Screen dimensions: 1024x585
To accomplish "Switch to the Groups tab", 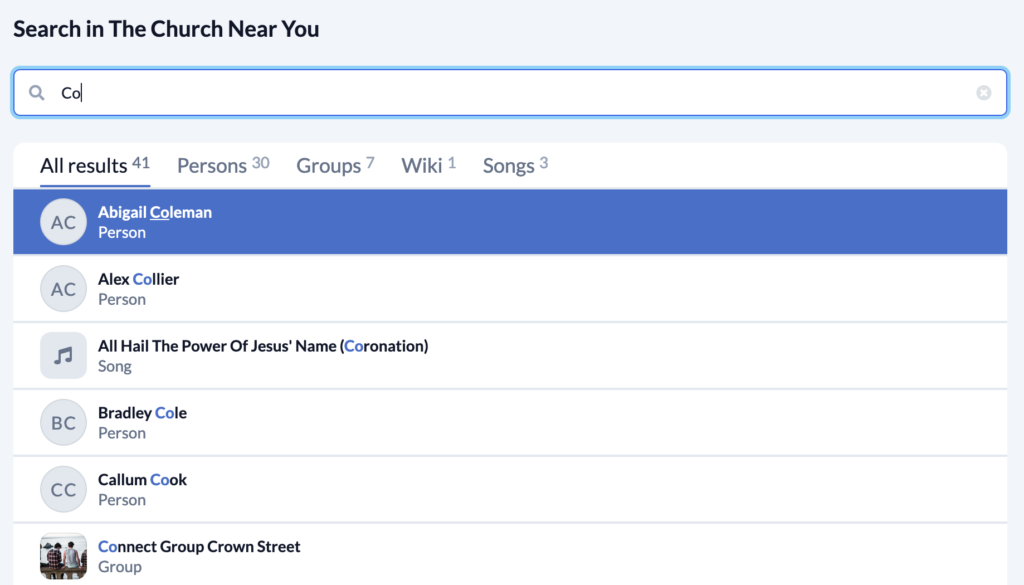I will pos(335,165).
